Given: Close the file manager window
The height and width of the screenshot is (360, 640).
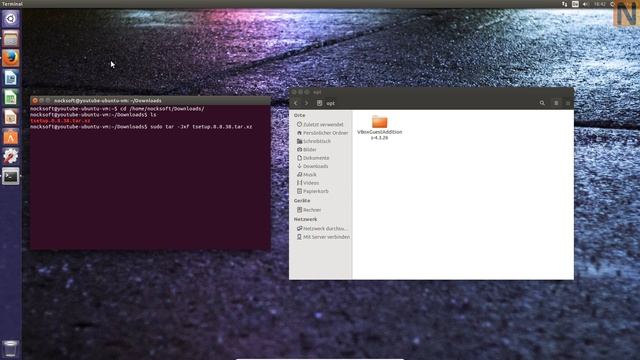Looking at the screenshot, I should click(x=294, y=92).
